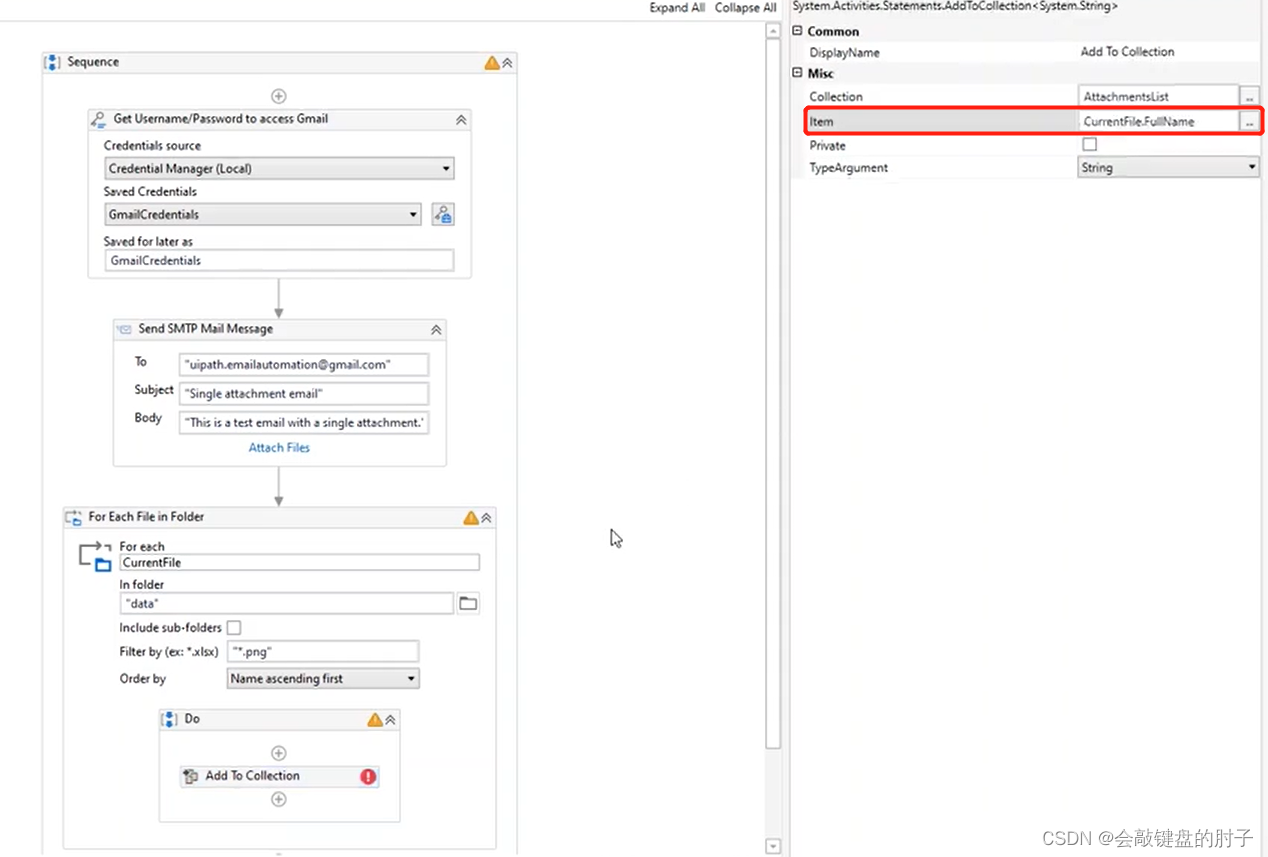Open expression editor for Item property
This screenshot has height=857, width=1268.
point(1249,121)
